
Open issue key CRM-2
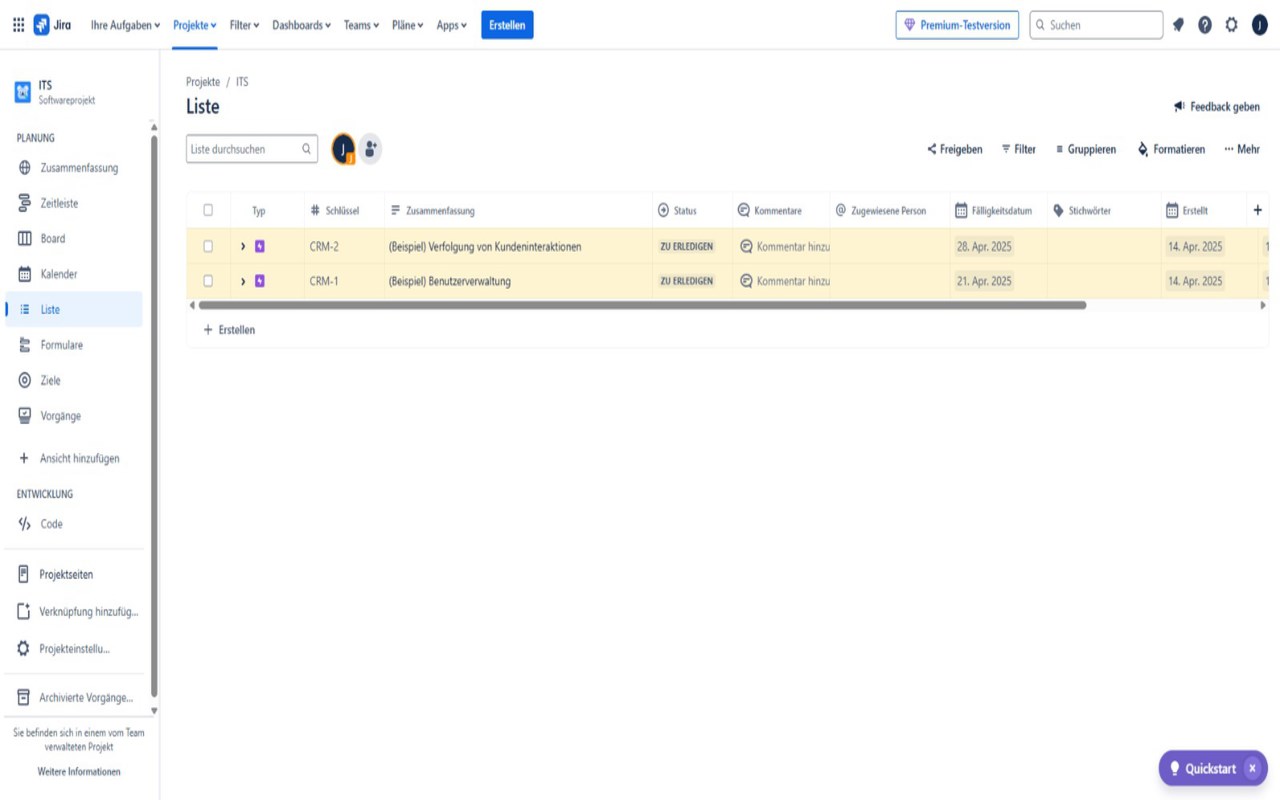324,246
